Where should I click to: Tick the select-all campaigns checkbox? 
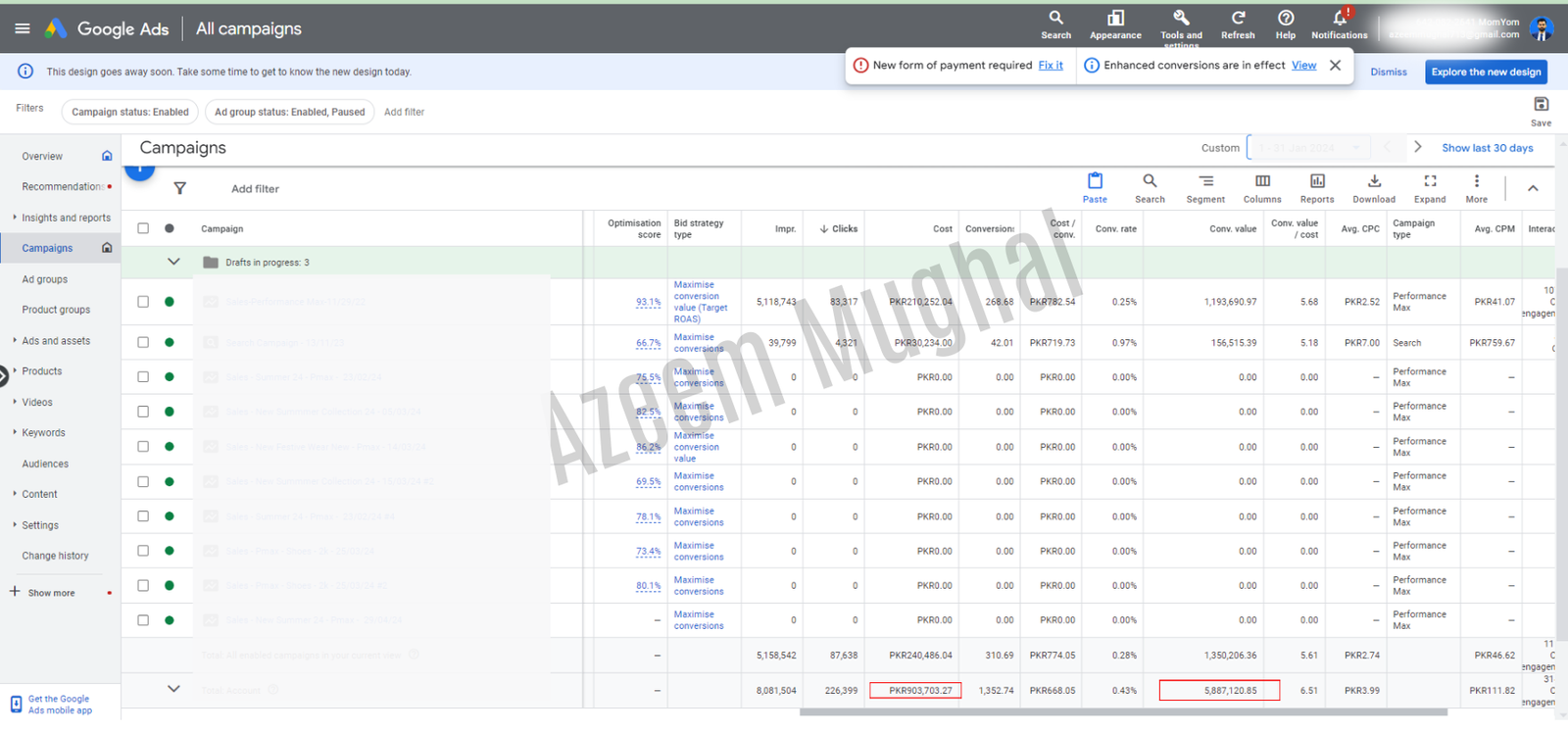(143, 228)
